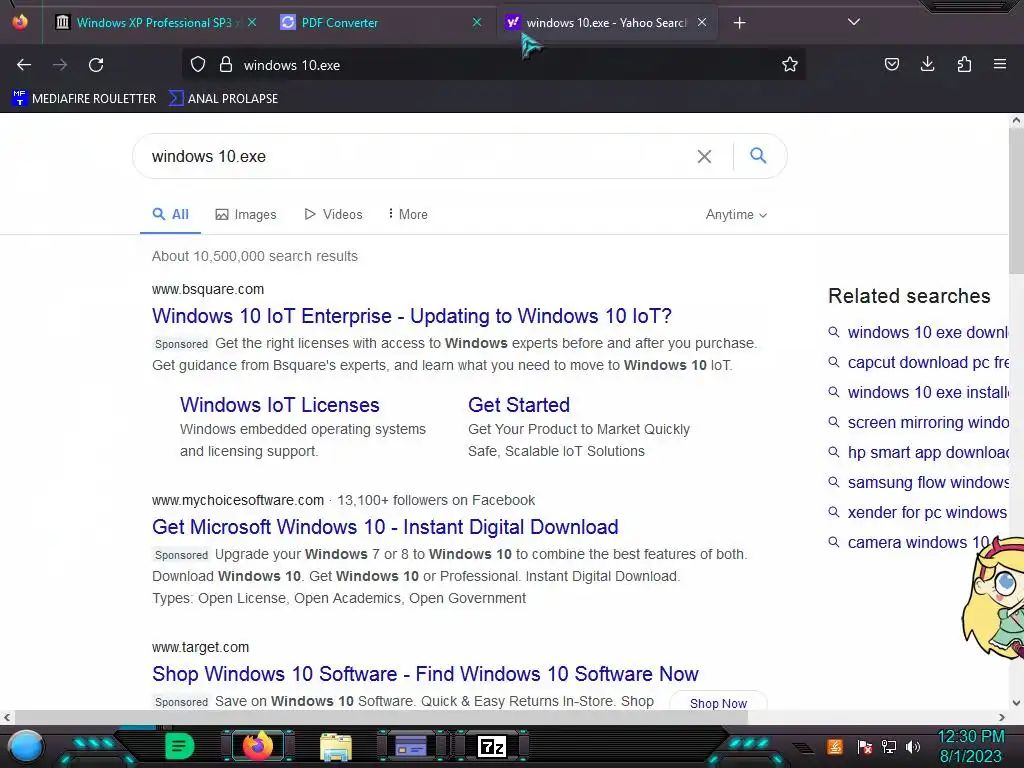Click the www.bsquare.com URL text
This screenshot has width=1024, height=768.
pos(208,289)
